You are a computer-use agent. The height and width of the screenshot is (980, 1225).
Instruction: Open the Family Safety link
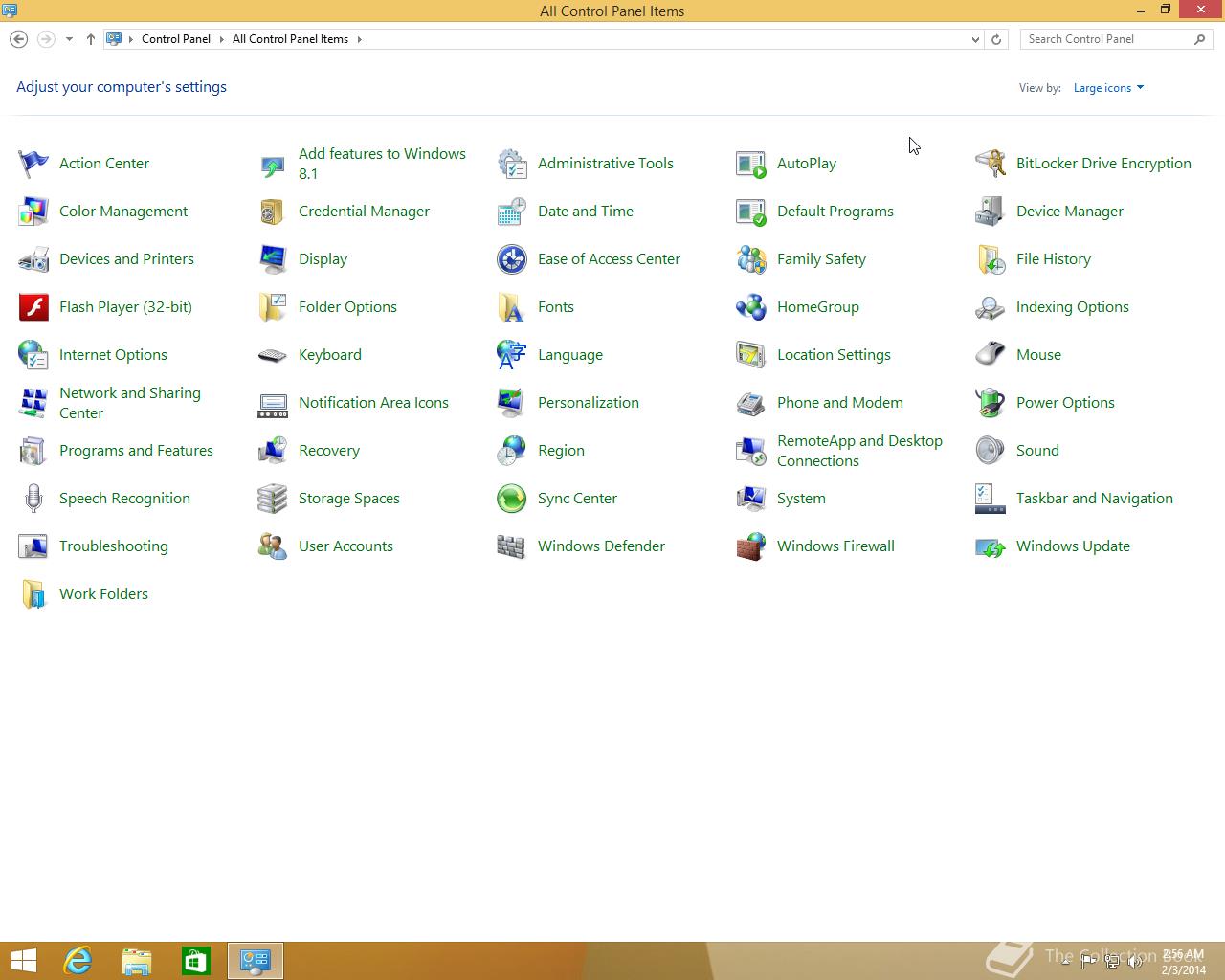tap(821, 259)
